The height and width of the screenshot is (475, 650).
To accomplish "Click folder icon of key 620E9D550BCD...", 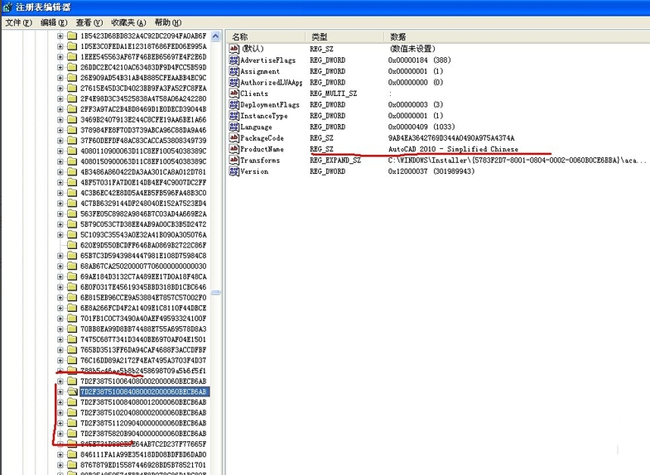I will point(72,245).
